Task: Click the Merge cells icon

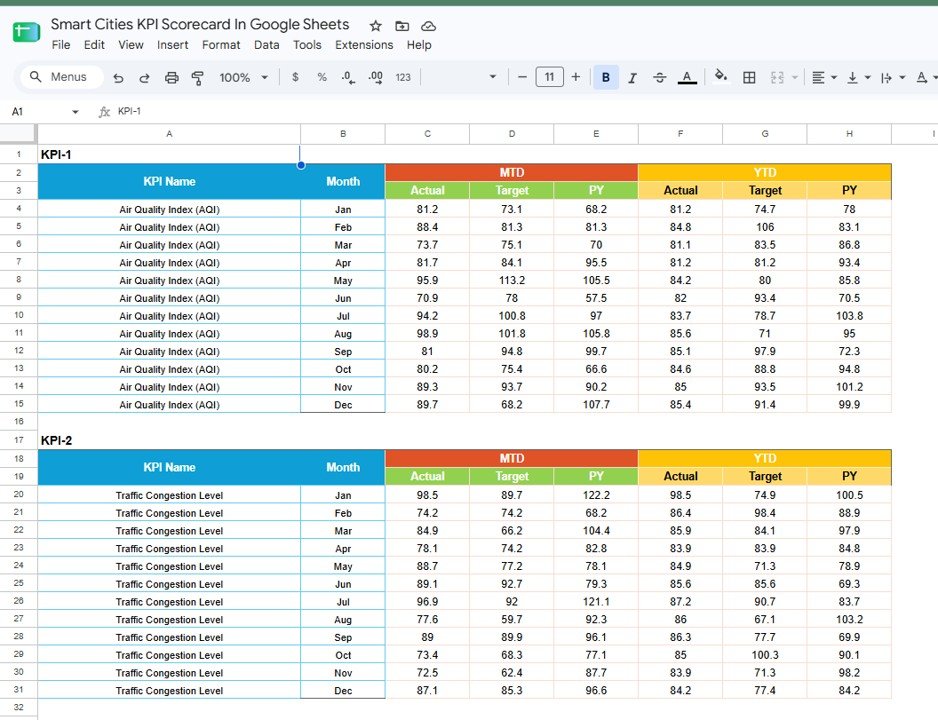Action: pyautogui.click(x=776, y=77)
